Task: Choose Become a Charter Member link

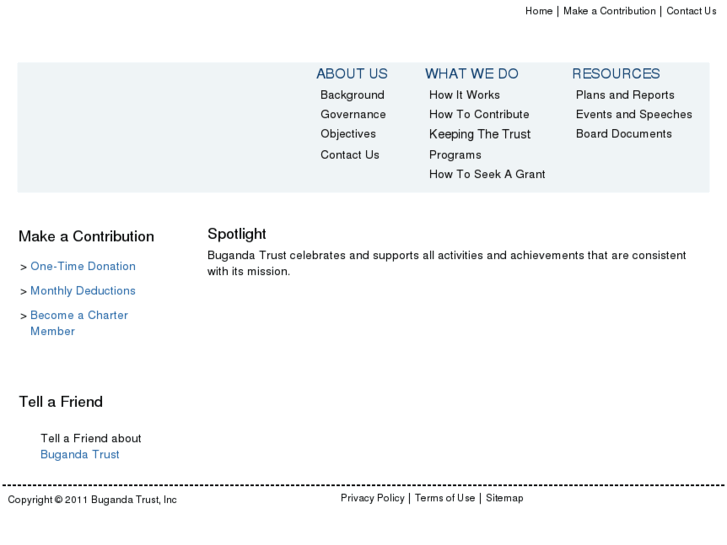Action: [x=79, y=323]
